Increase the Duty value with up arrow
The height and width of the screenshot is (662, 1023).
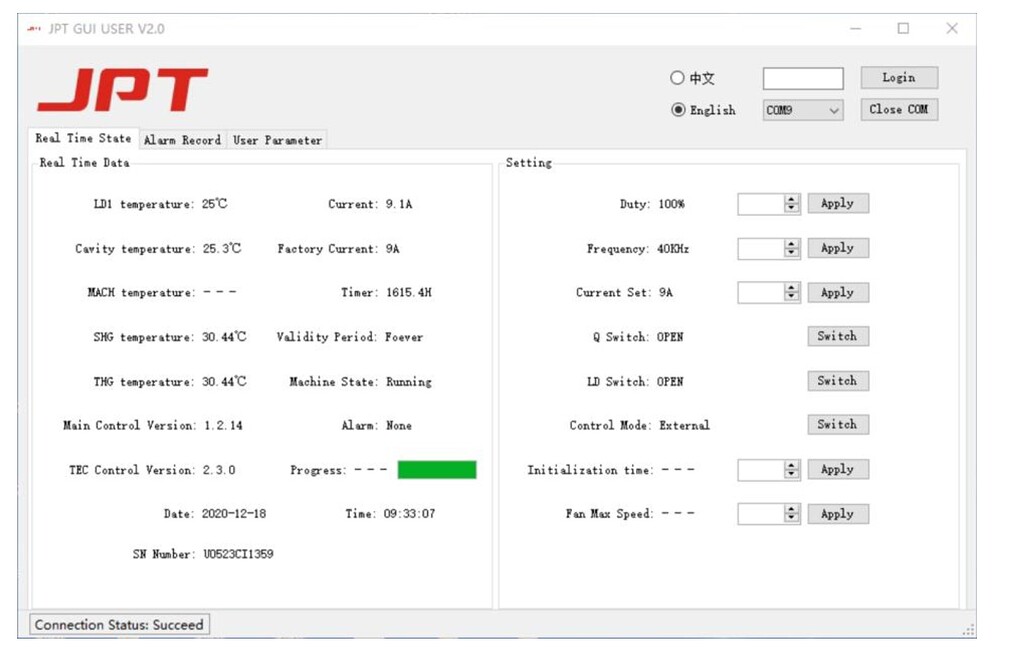[x=791, y=199]
